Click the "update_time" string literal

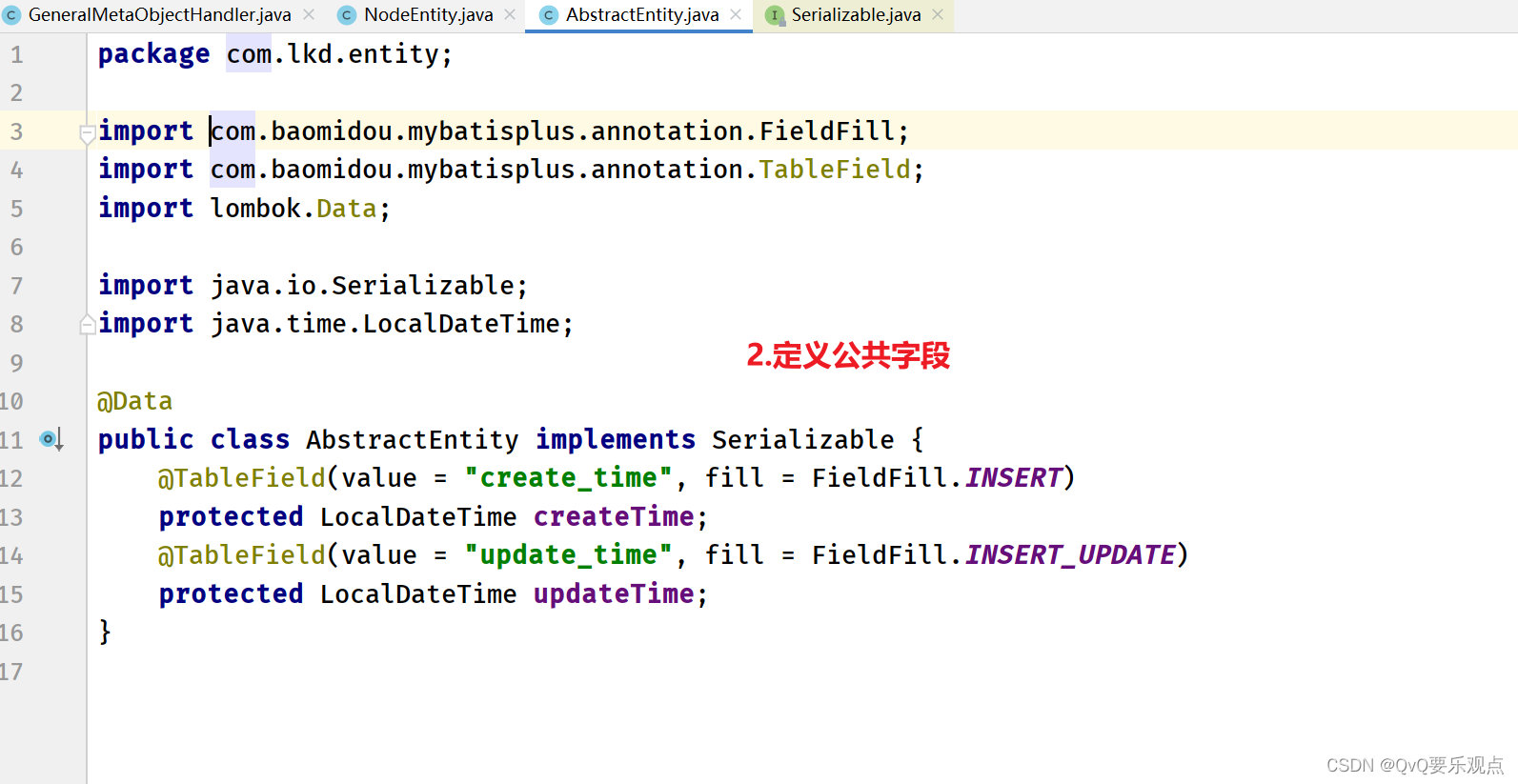[x=569, y=555]
